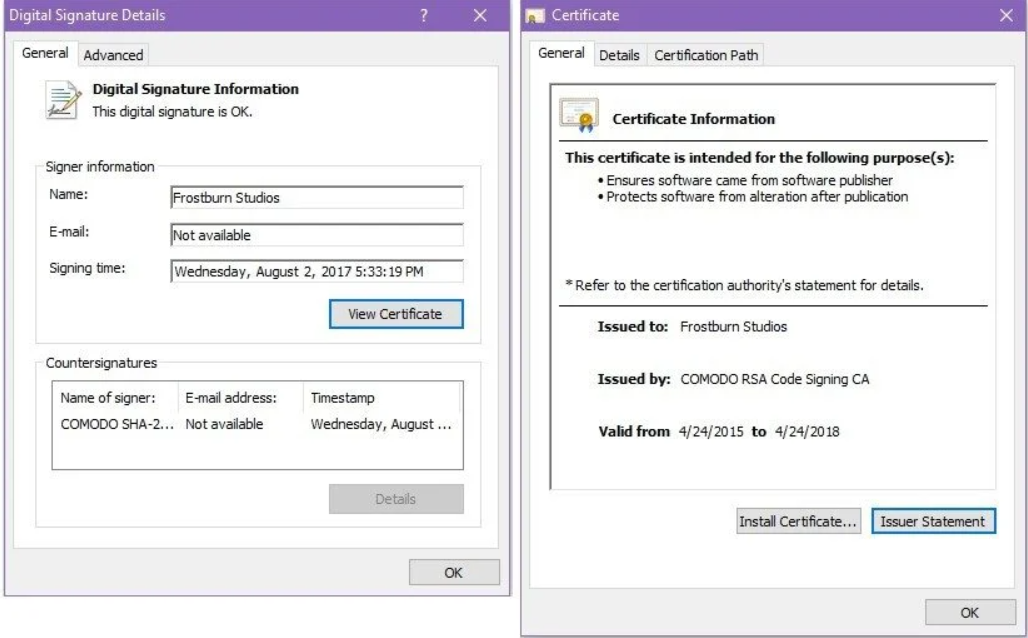This screenshot has width=1028, height=638.
Task: Dismiss Digital Signature Details with OK
Action: tap(455, 572)
